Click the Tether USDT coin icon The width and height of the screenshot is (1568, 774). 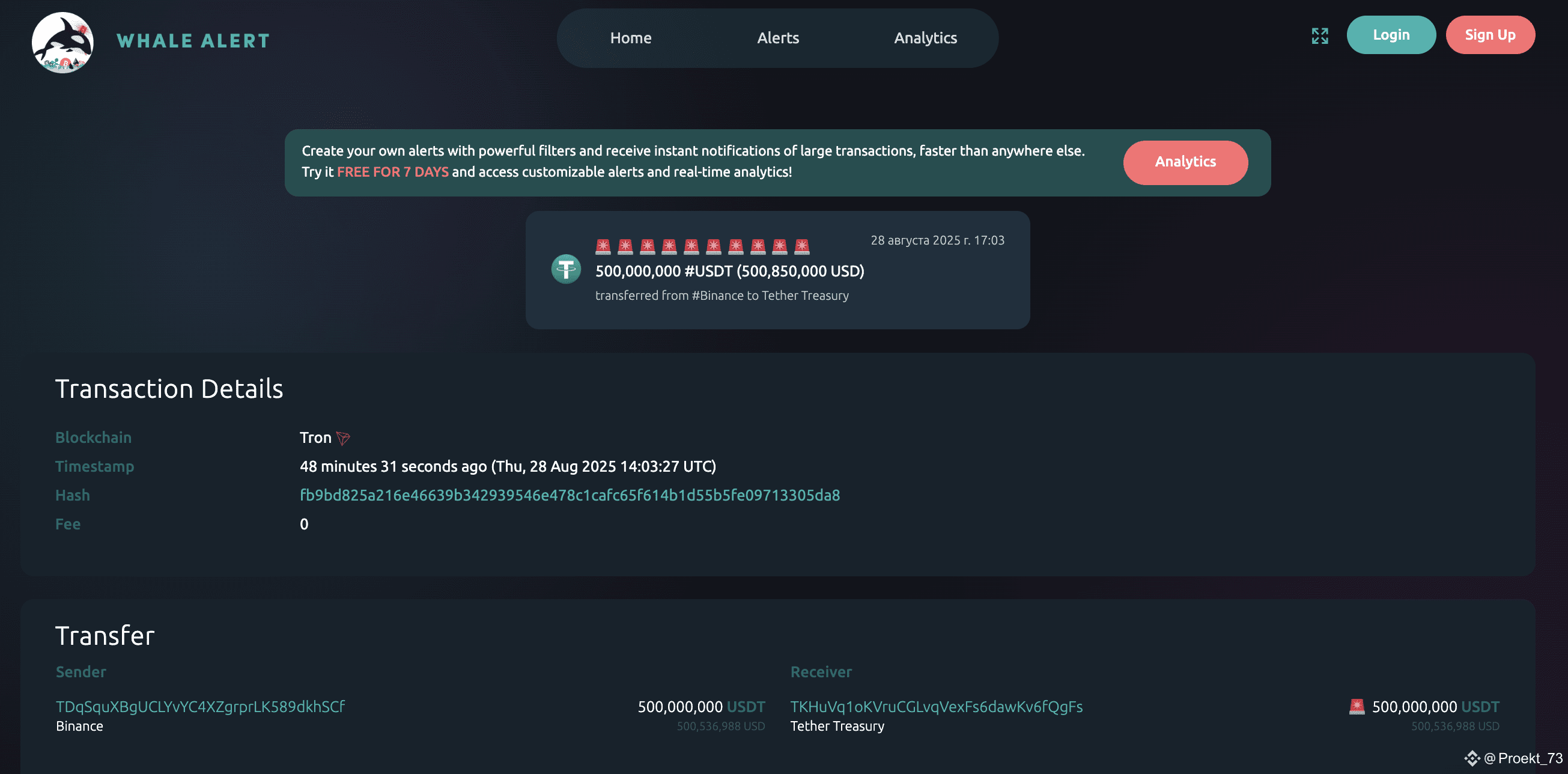click(566, 269)
